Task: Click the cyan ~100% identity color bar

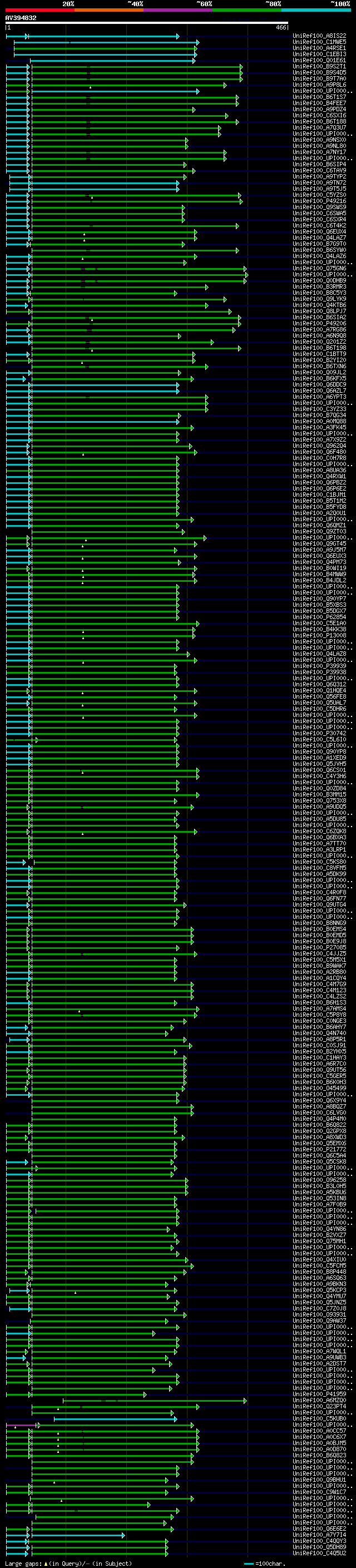Action: (316, 10)
